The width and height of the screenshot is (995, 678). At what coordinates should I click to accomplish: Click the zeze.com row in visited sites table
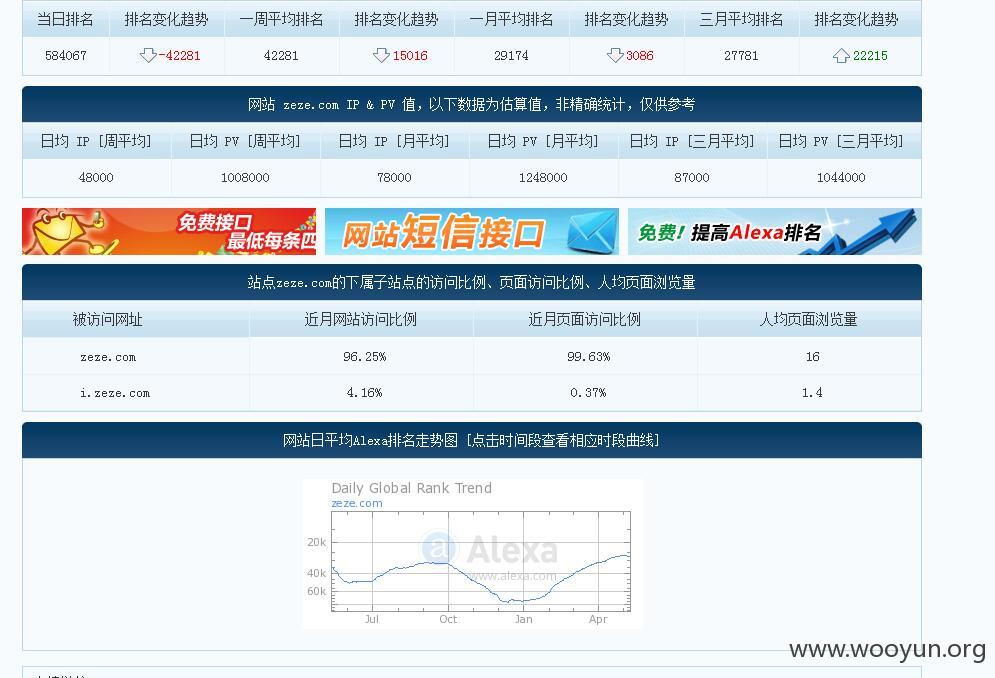(x=471, y=357)
